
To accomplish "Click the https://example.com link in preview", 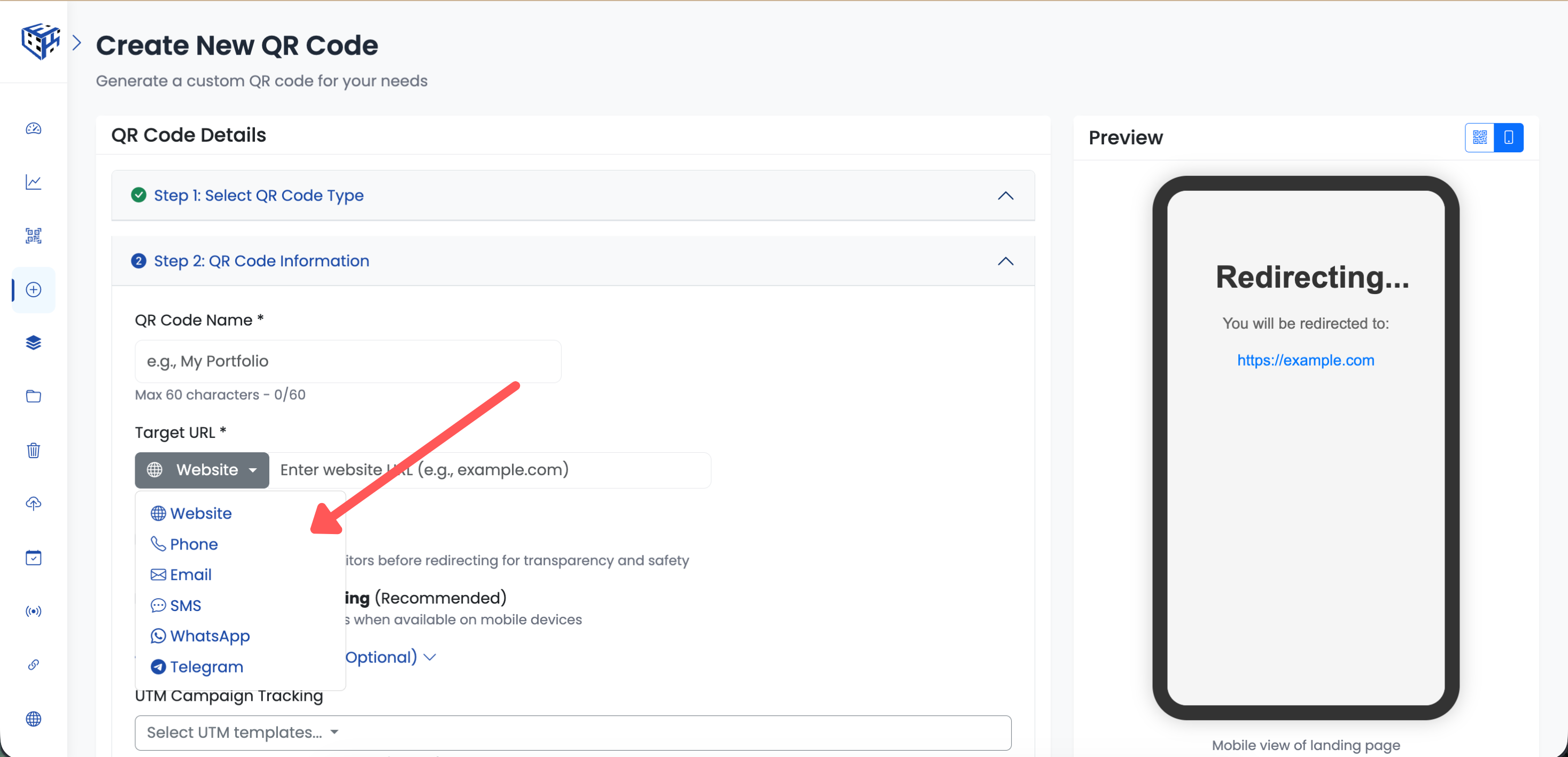I will [x=1306, y=360].
